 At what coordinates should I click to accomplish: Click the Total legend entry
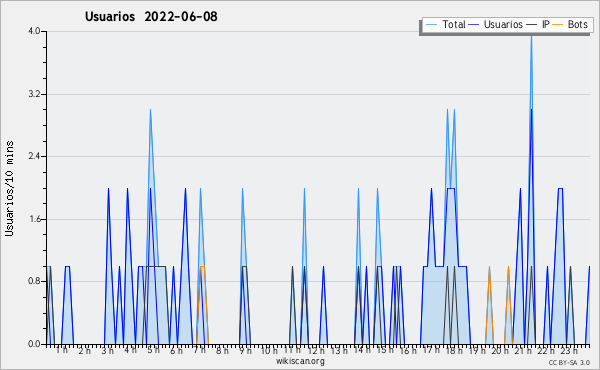tap(445, 24)
